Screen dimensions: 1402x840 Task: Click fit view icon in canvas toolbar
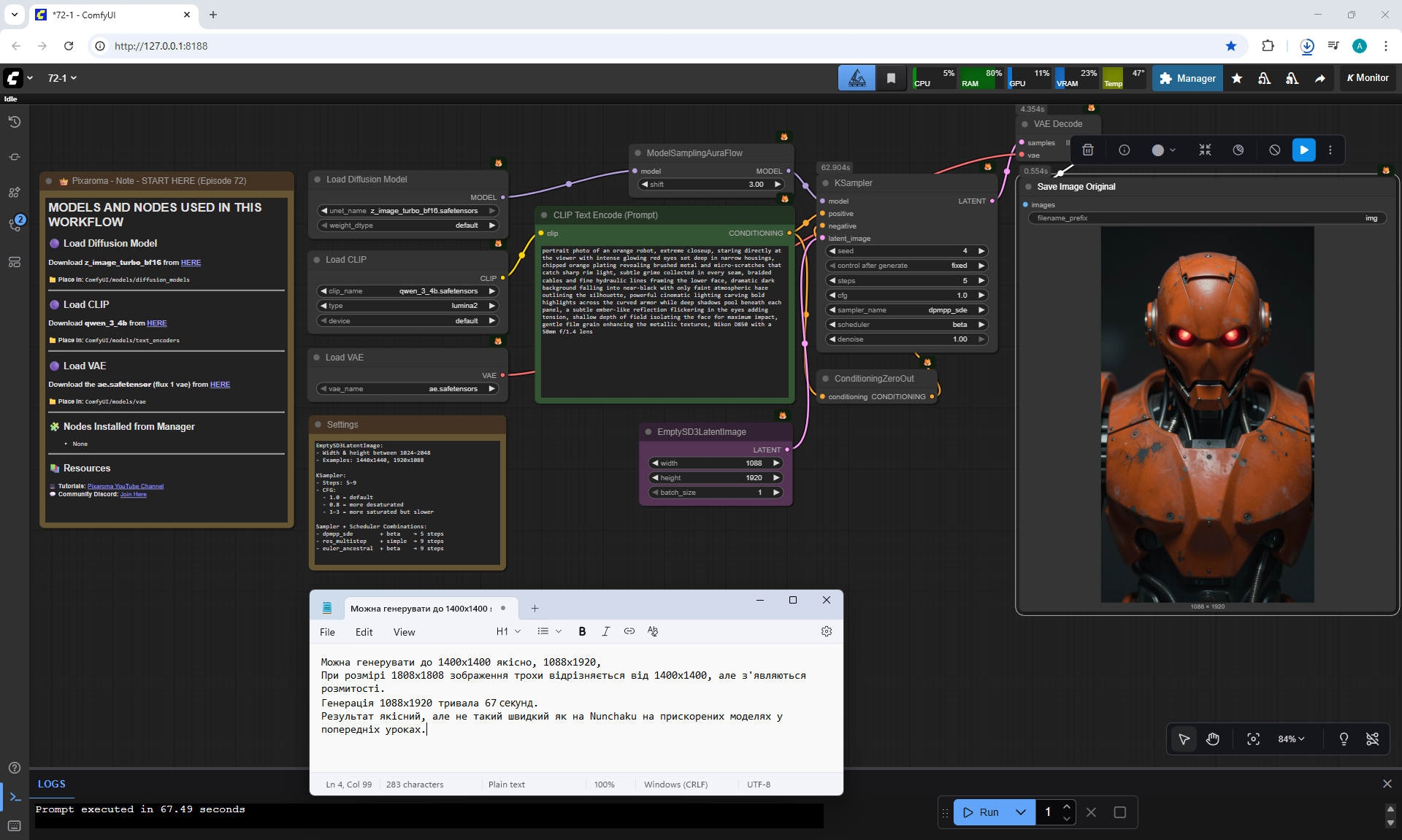(x=1253, y=739)
